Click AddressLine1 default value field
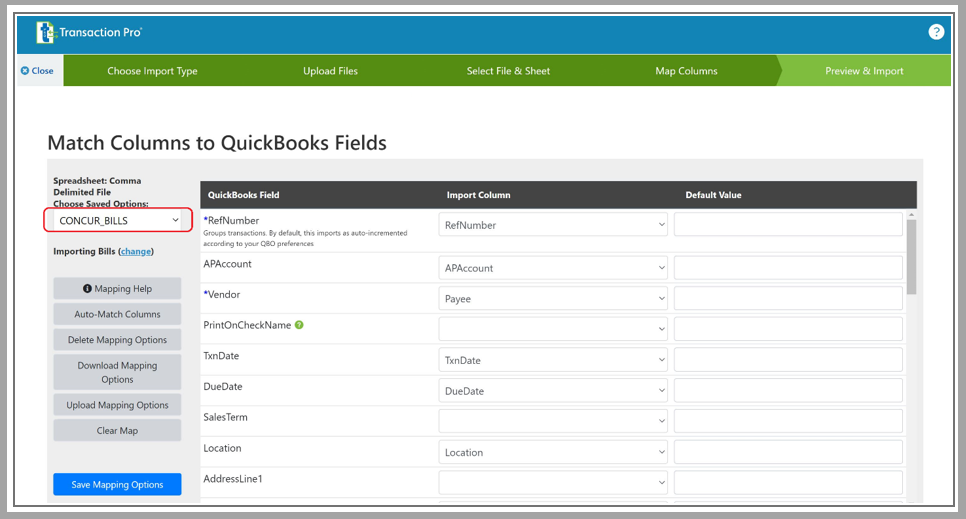The height and width of the screenshot is (519, 966). pyautogui.click(x=788, y=483)
